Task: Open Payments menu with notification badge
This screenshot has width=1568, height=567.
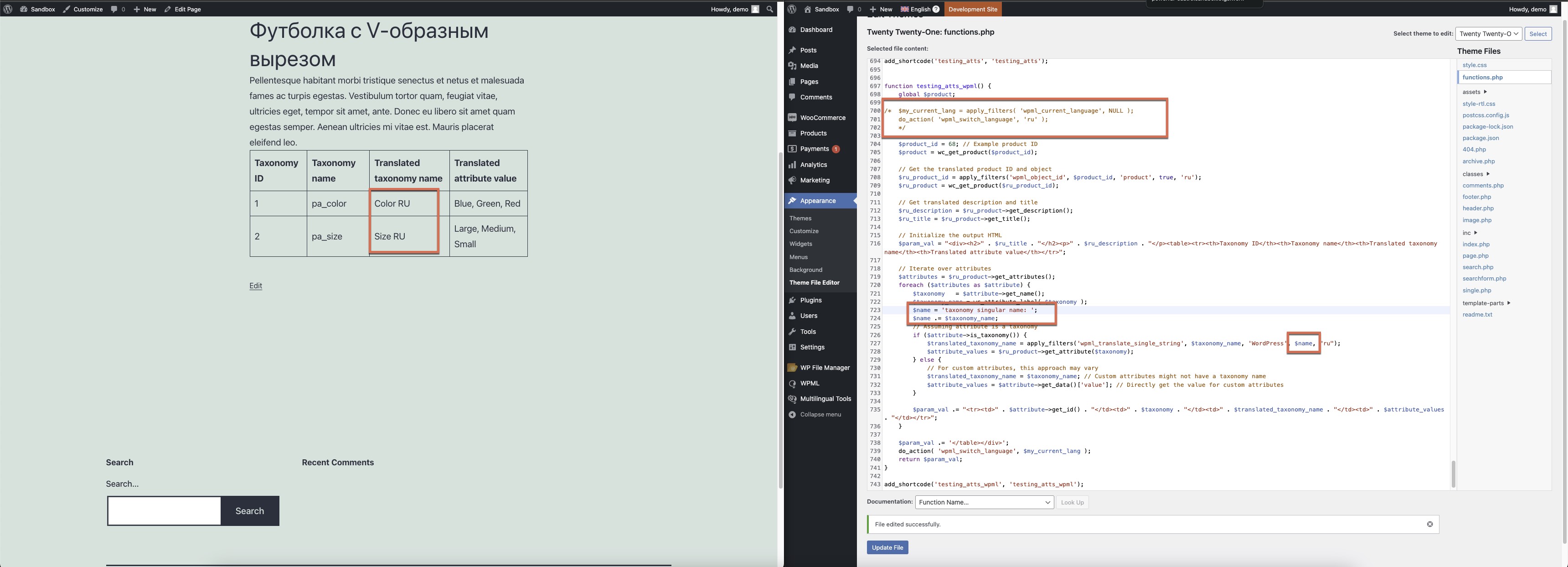Action: click(x=820, y=149)
